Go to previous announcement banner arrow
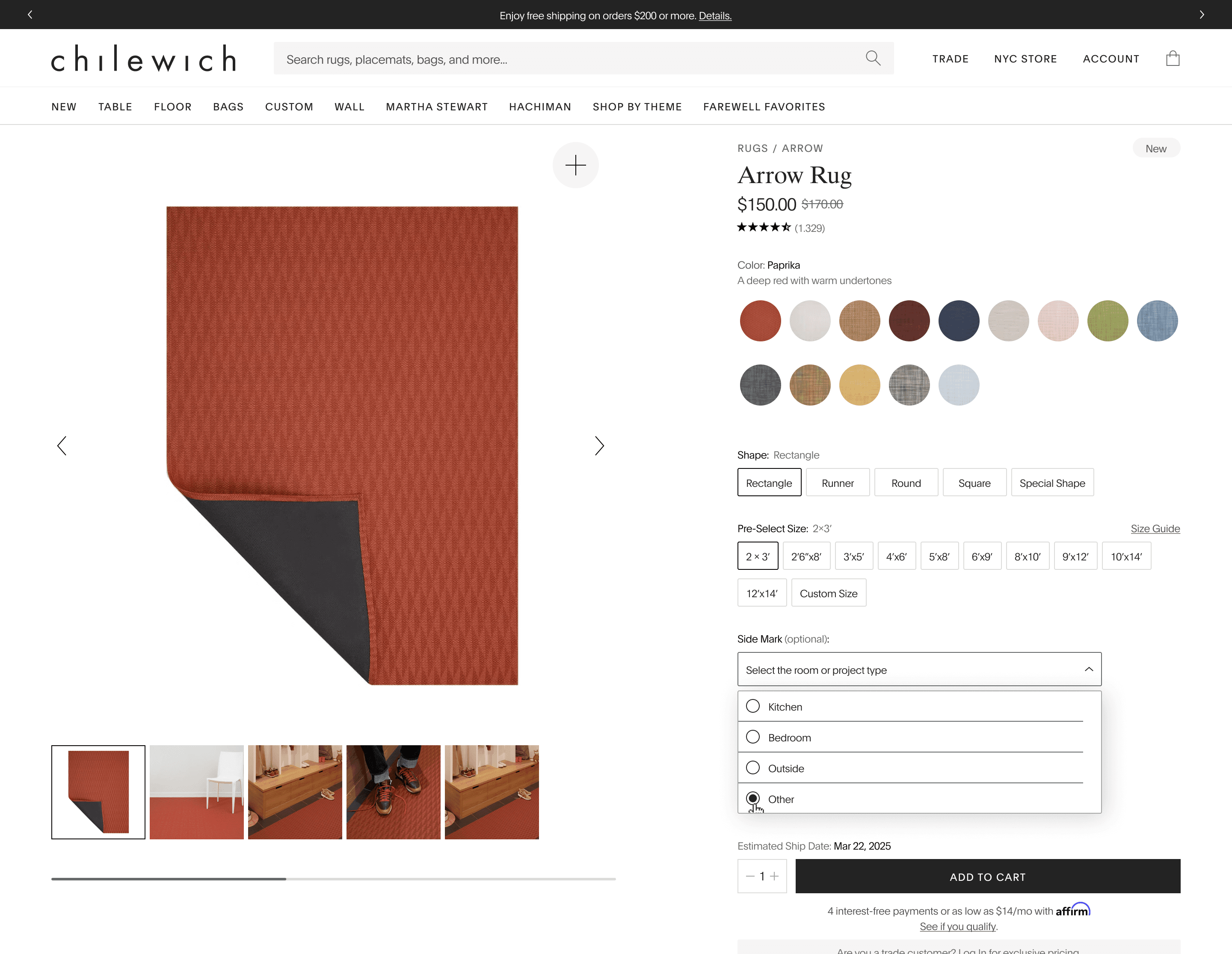1232x954 pixels. 30,15
